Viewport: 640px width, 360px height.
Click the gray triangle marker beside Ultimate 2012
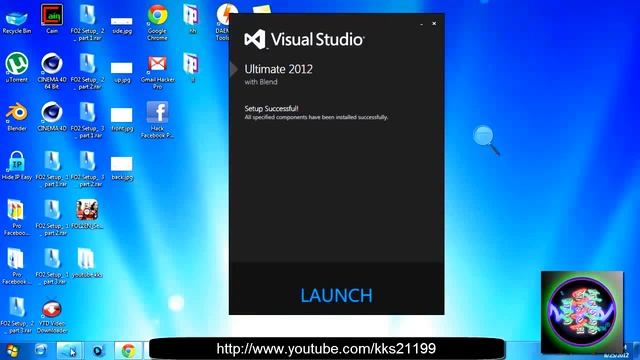pyautogui.click(x=234, y=69)
